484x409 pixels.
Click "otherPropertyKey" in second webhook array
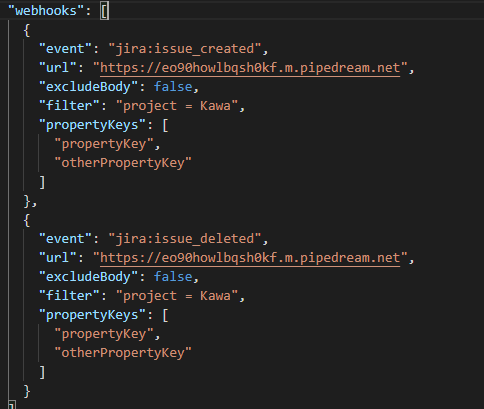123,353
